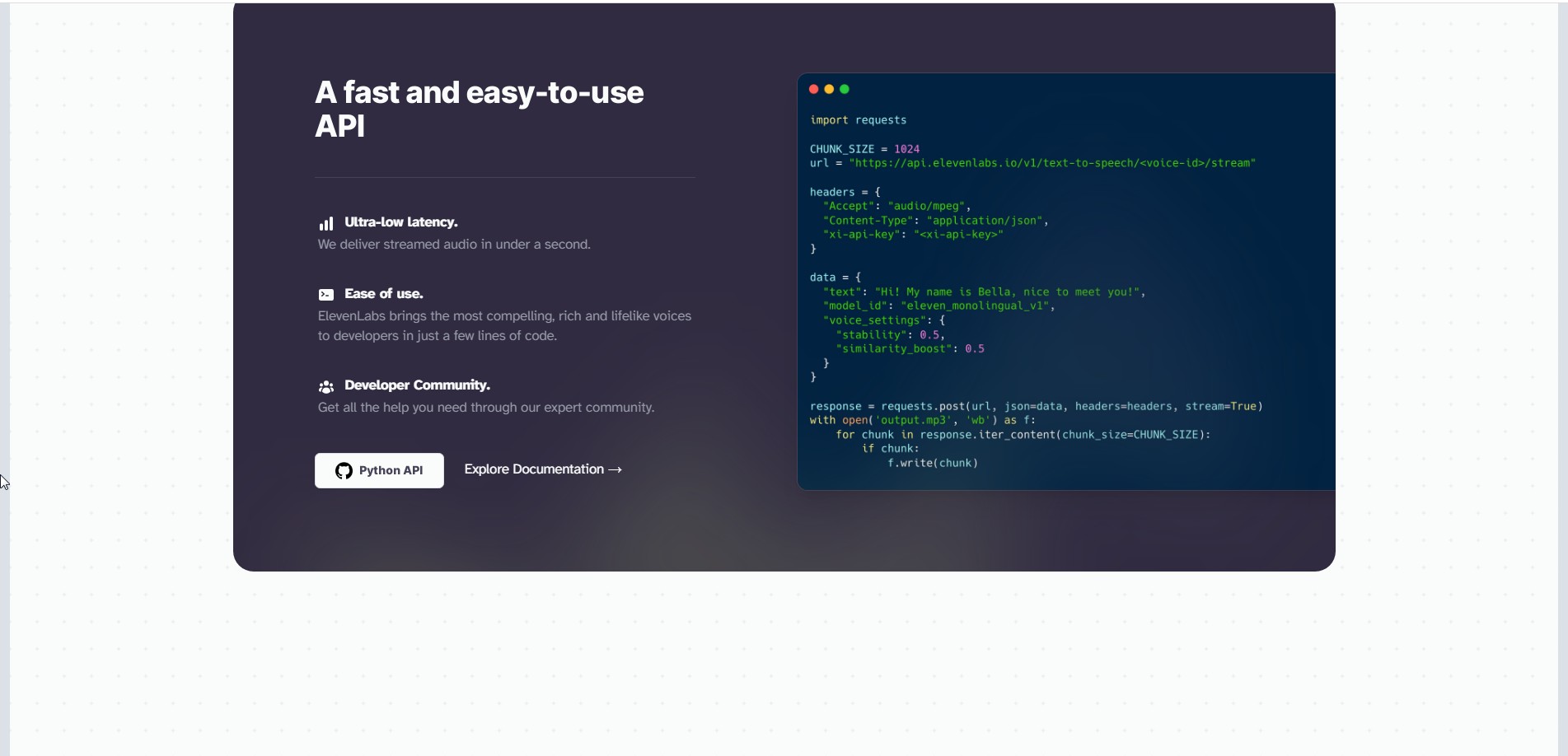Click the "voice_settings" code line
The image size is (1568, 756).
884,320
